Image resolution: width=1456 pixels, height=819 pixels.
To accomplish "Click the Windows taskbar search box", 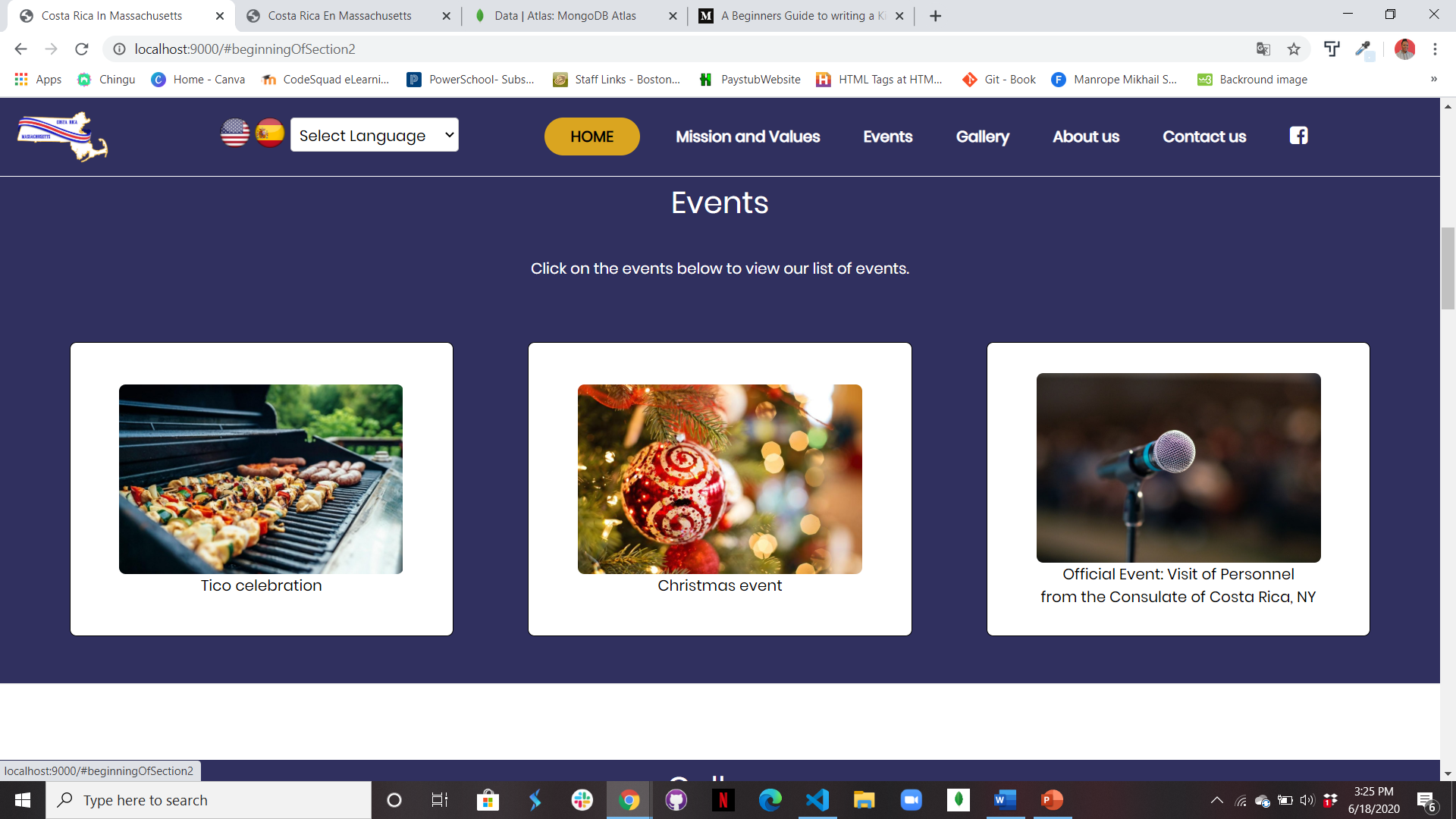I will coord(209,800).
